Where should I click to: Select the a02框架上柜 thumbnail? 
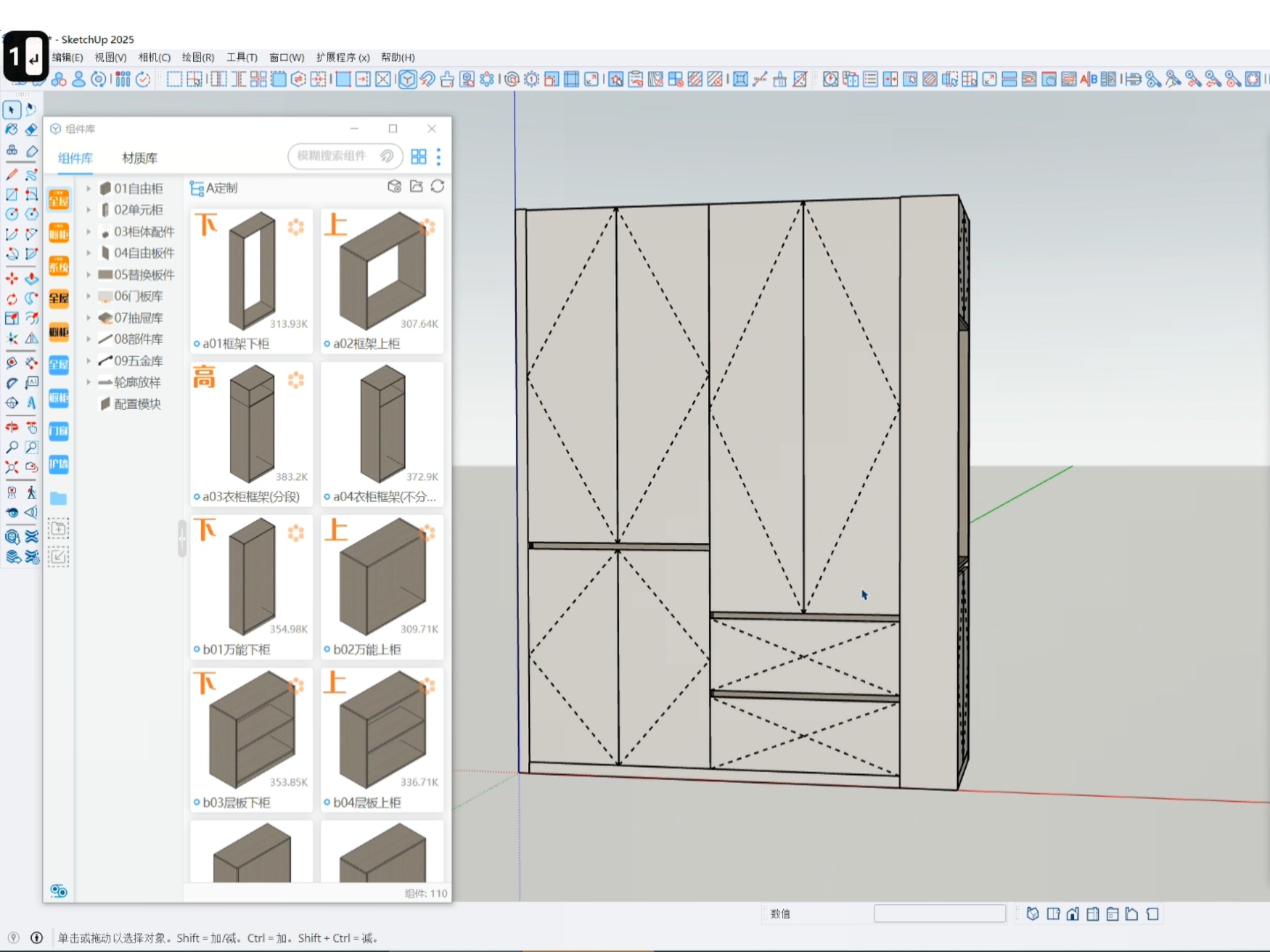coord(382,282)
